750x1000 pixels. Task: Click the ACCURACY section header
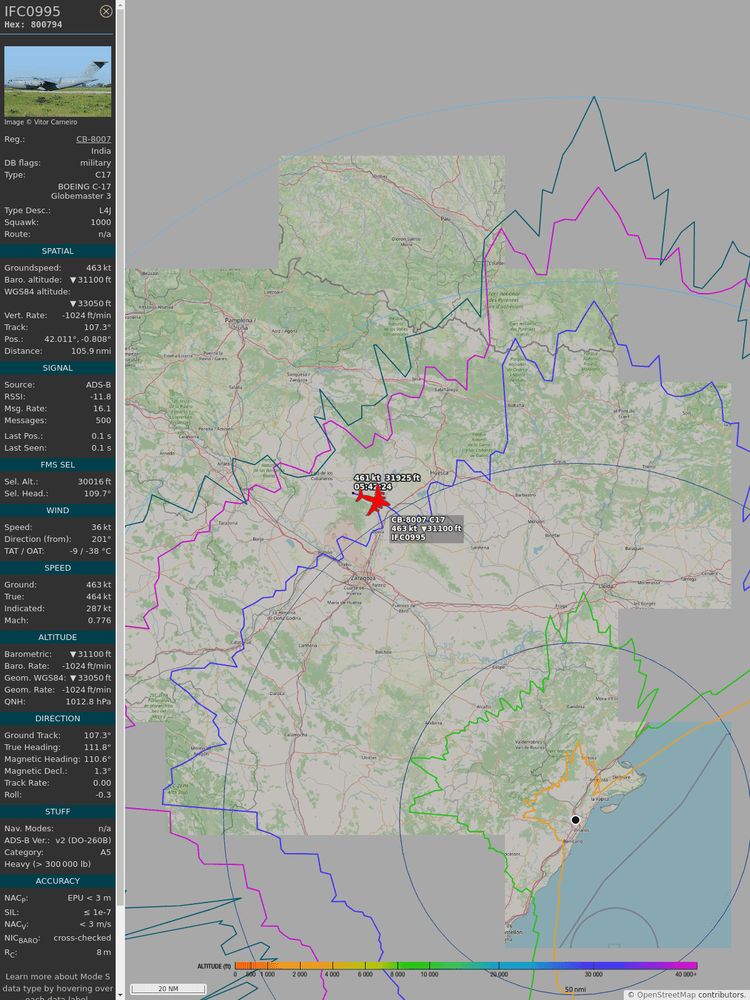point(57,881)
